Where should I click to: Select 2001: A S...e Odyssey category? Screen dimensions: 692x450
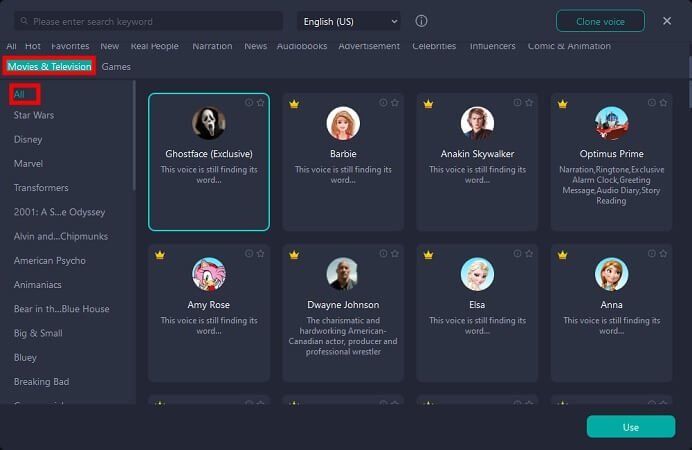[x=59, y=212]
